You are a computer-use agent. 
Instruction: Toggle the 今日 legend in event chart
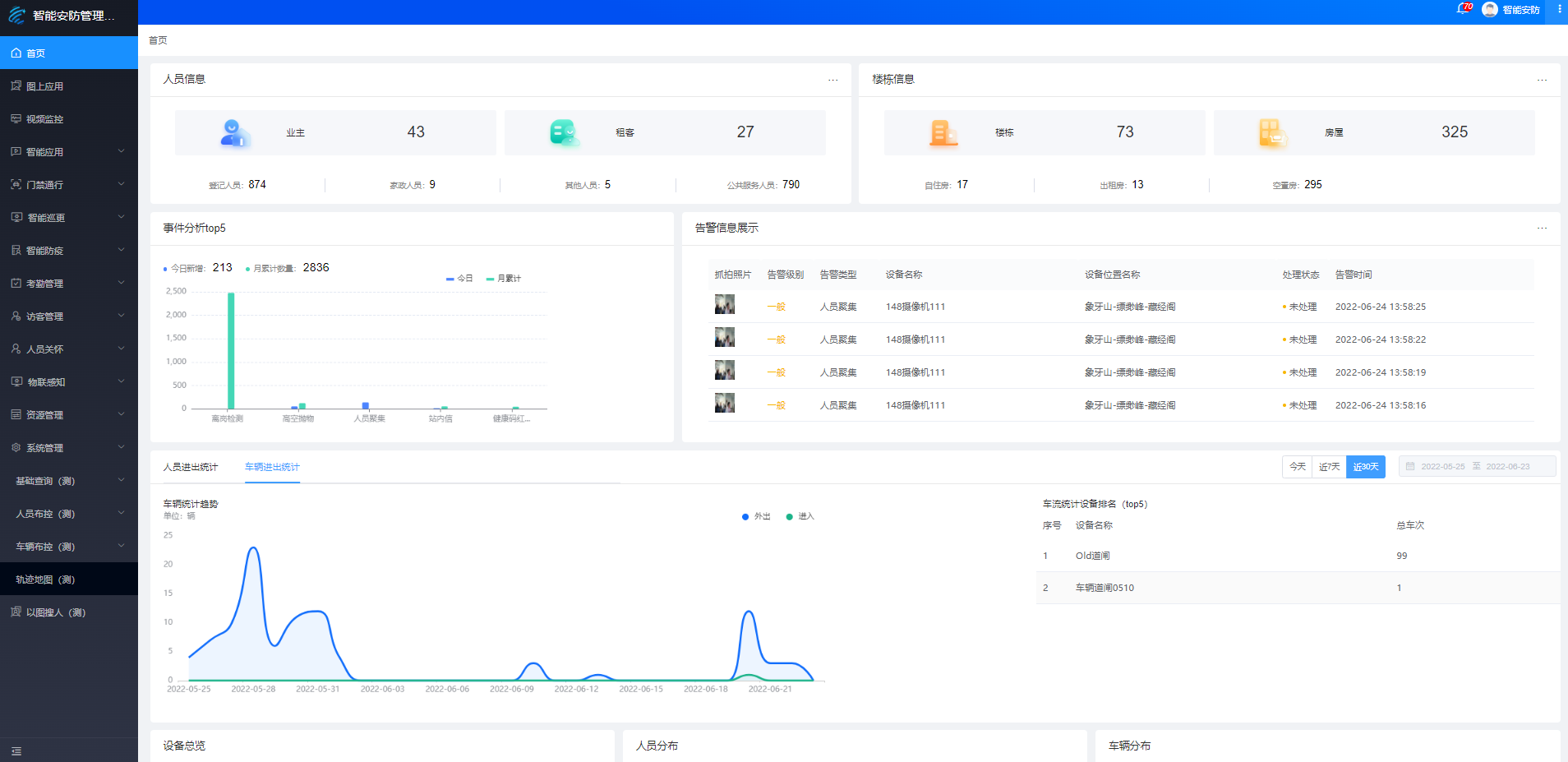(x=459, y=279)
